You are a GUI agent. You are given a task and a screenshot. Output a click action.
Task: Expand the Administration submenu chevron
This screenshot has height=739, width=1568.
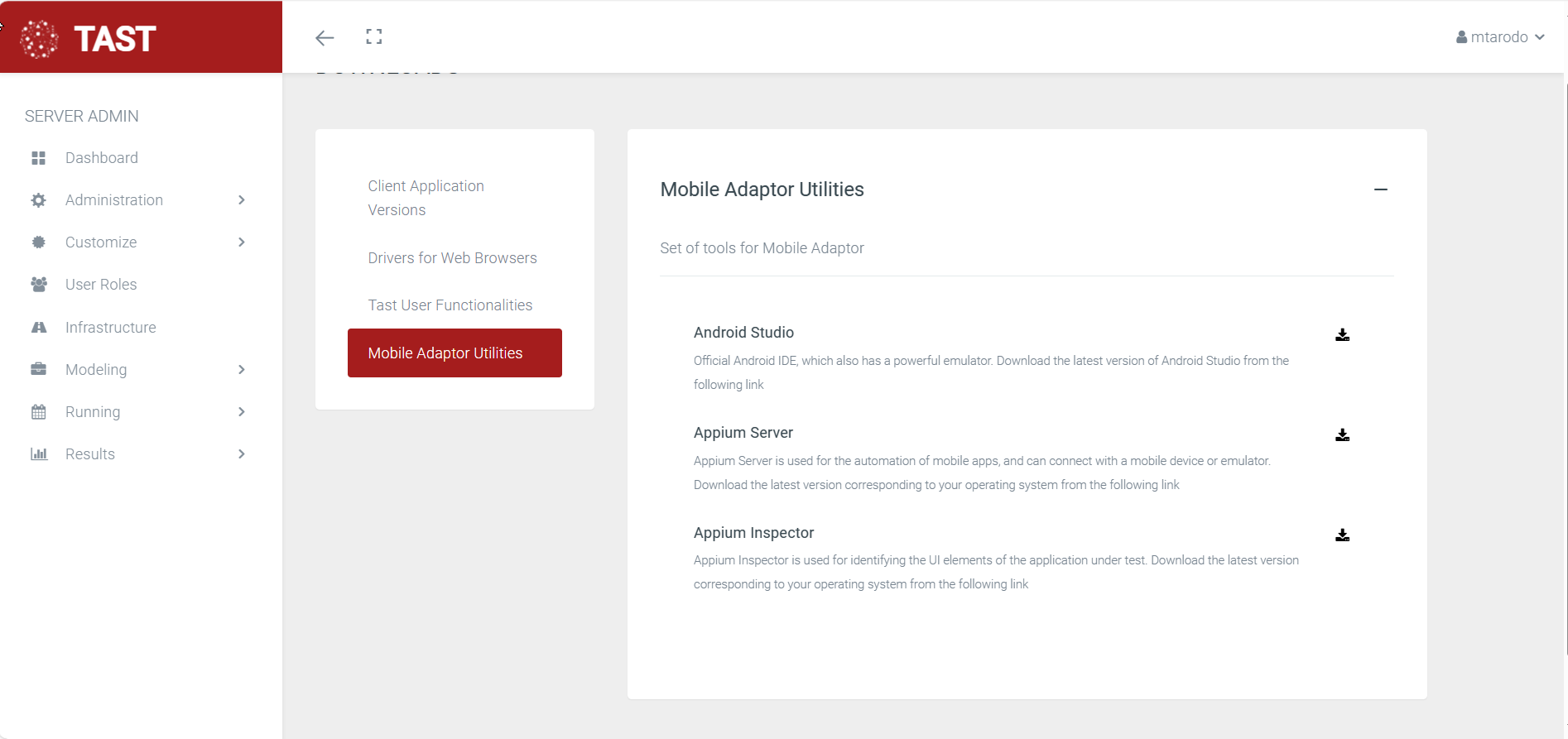[242, 200]
